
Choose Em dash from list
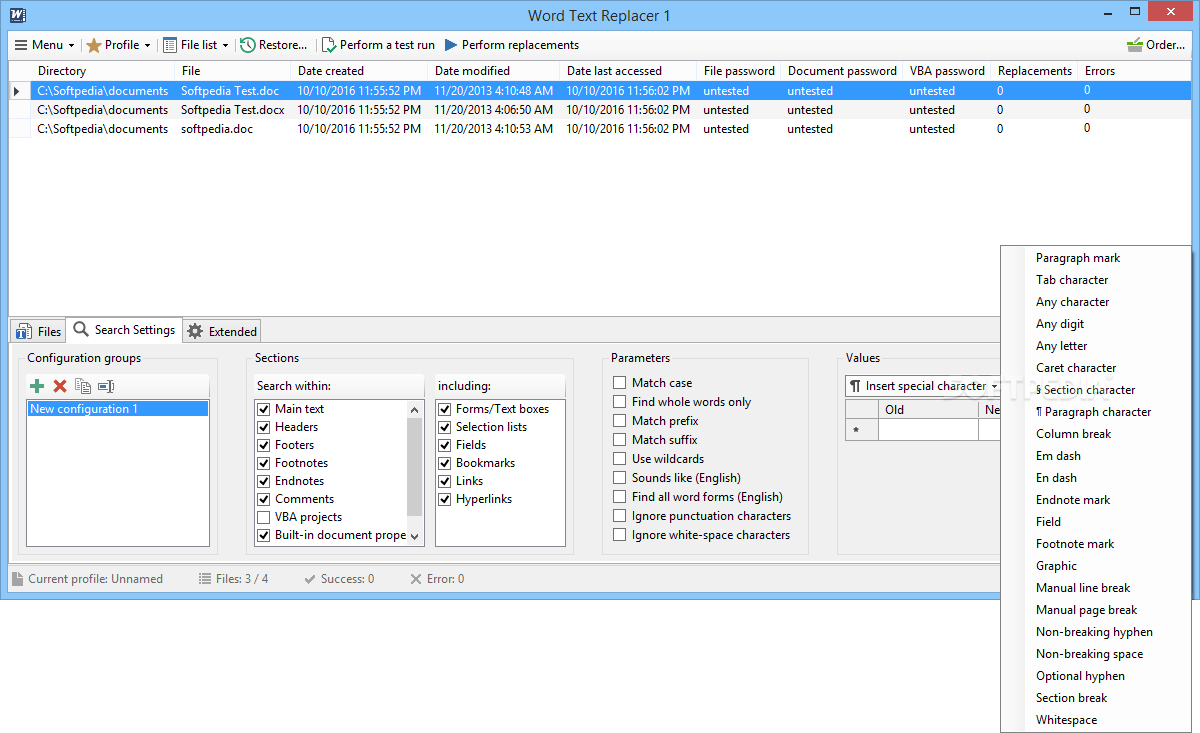coord(1058,456)
